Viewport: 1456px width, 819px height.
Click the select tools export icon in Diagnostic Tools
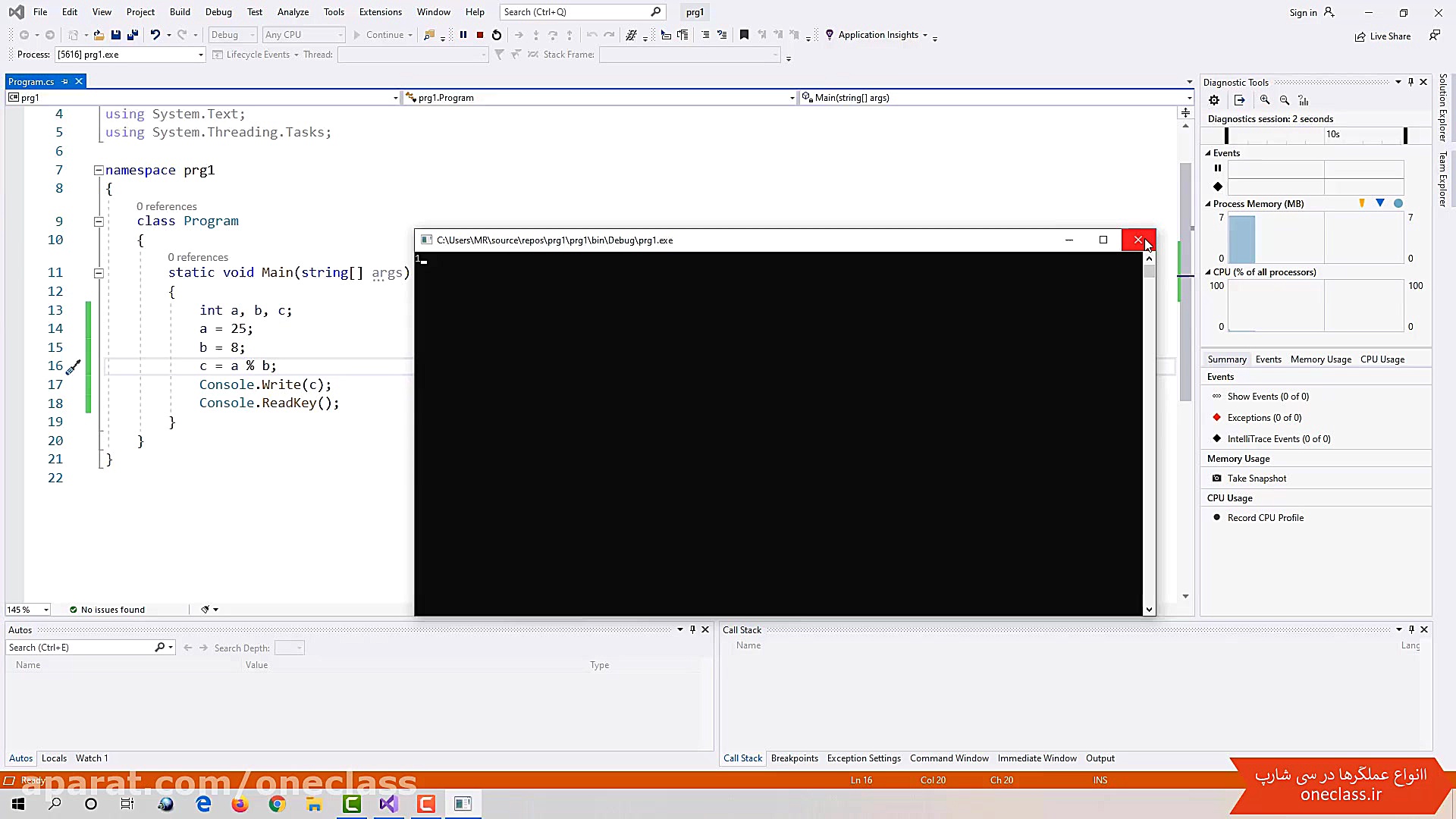(1240, 100)
